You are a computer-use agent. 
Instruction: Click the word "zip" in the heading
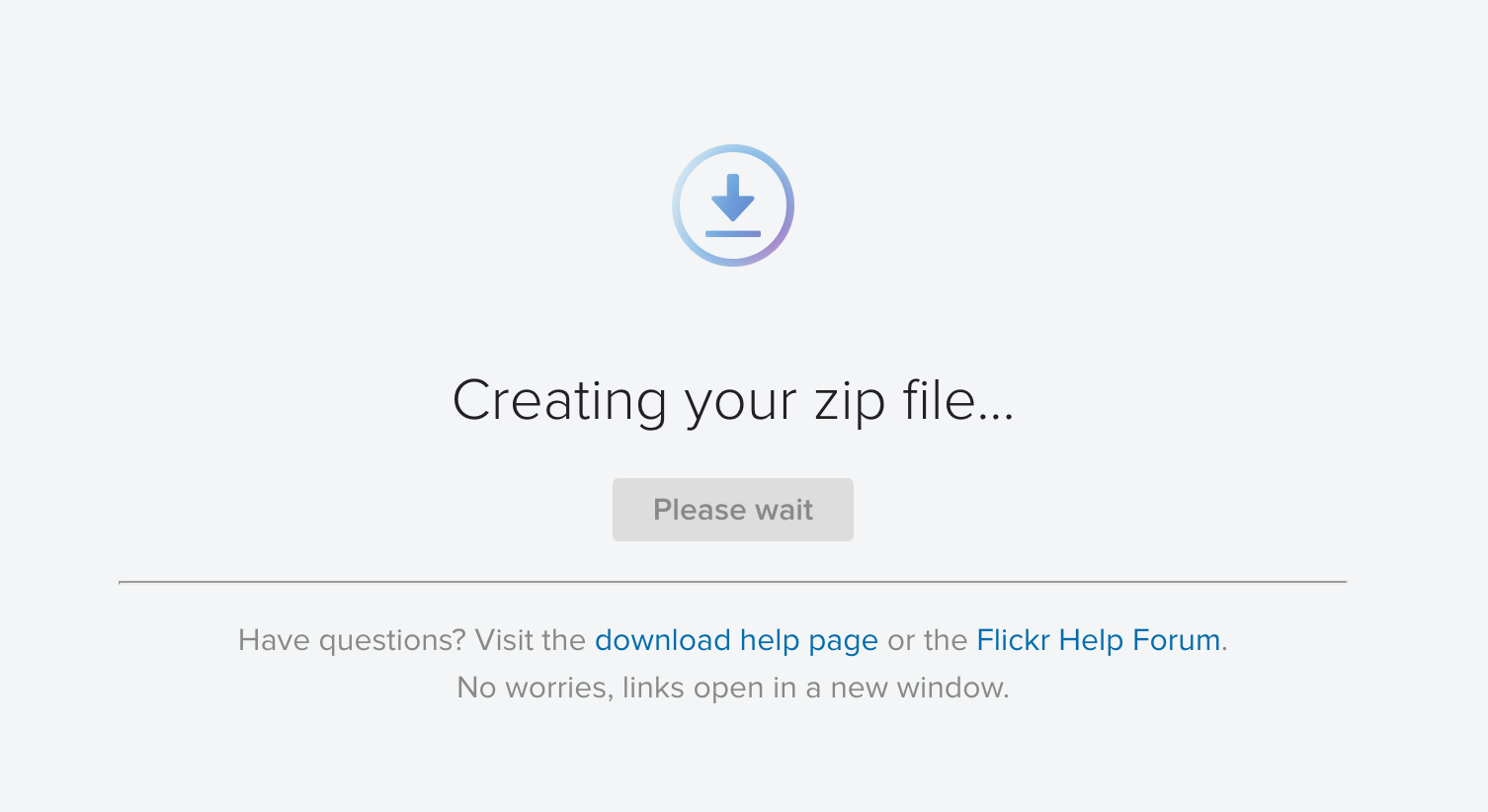848,401
